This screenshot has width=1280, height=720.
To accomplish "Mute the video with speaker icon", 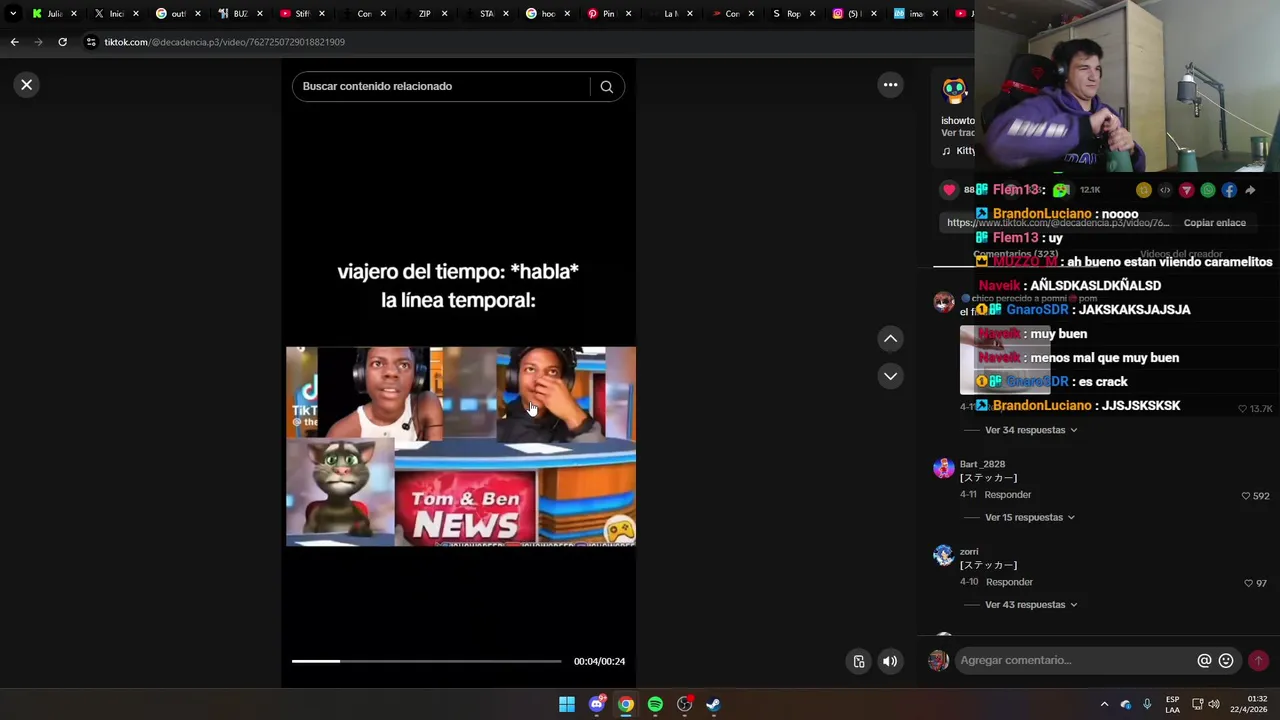I will pyautogui.click(x=889, y=661).
